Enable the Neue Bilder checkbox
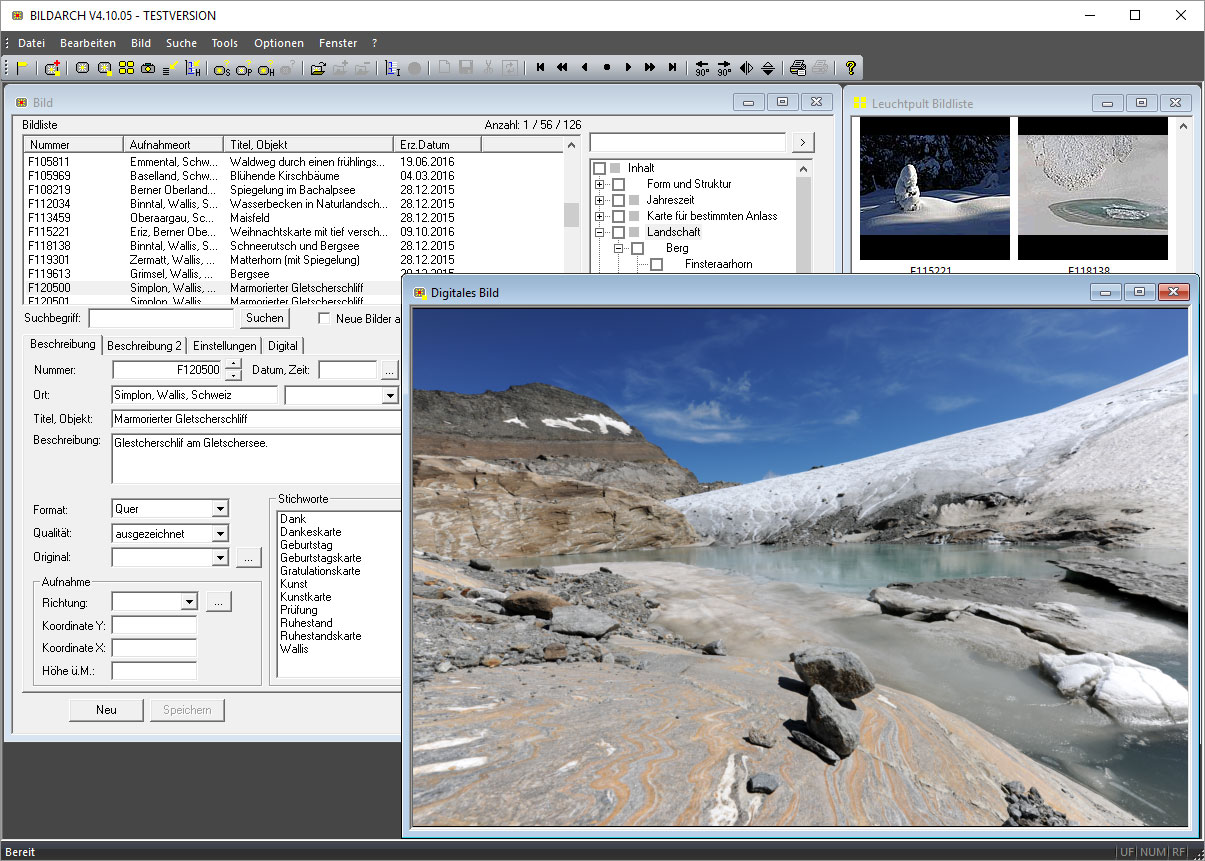This screenshot has width=1205, height=861. pyautogui.click(x=324, y=319)
